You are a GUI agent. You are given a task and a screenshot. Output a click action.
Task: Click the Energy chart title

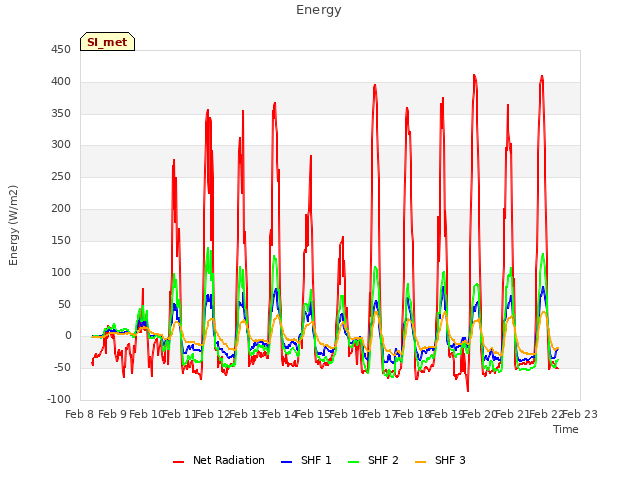click(x=319, y=10)
